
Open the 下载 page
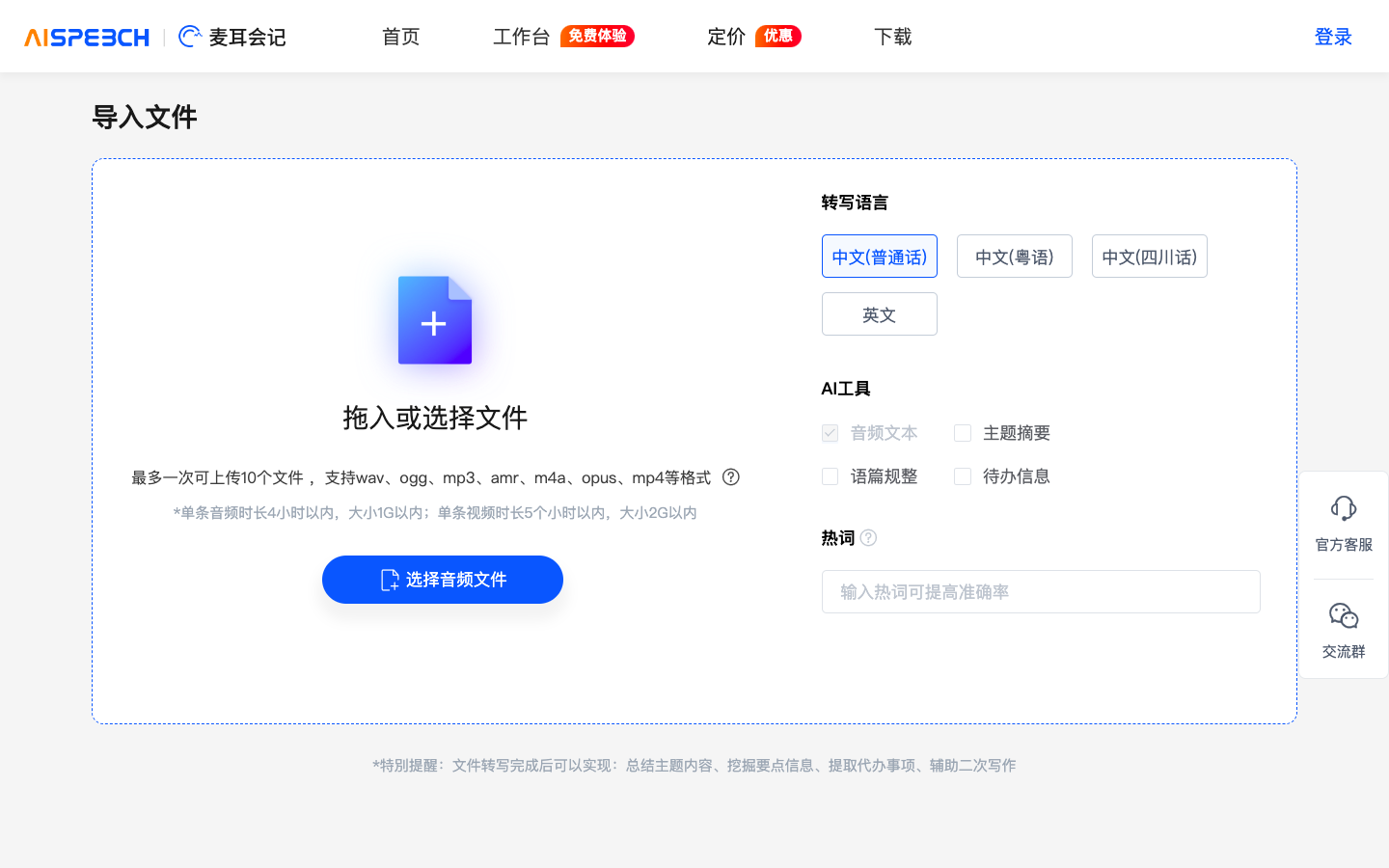(892, 37)
